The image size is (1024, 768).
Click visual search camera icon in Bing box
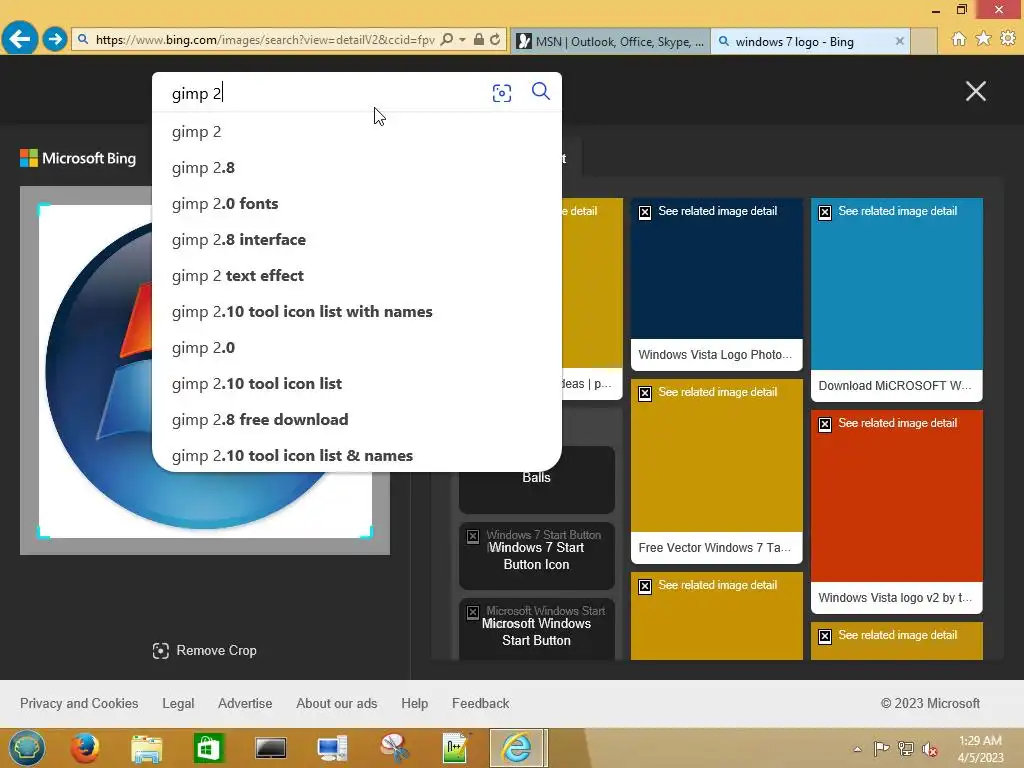[x=502, y=93]
